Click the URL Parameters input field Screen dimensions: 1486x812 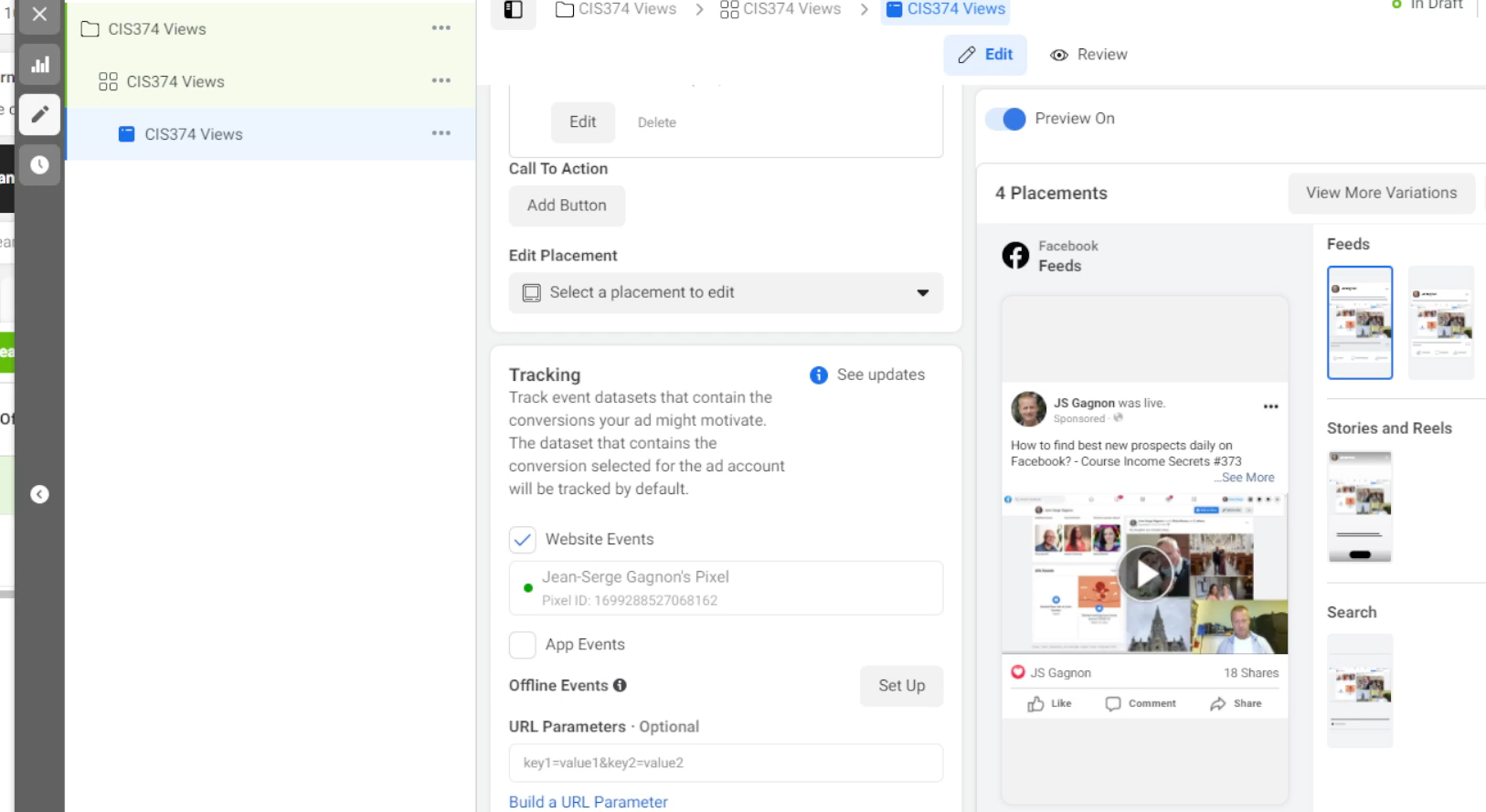(x=726, y=764)
